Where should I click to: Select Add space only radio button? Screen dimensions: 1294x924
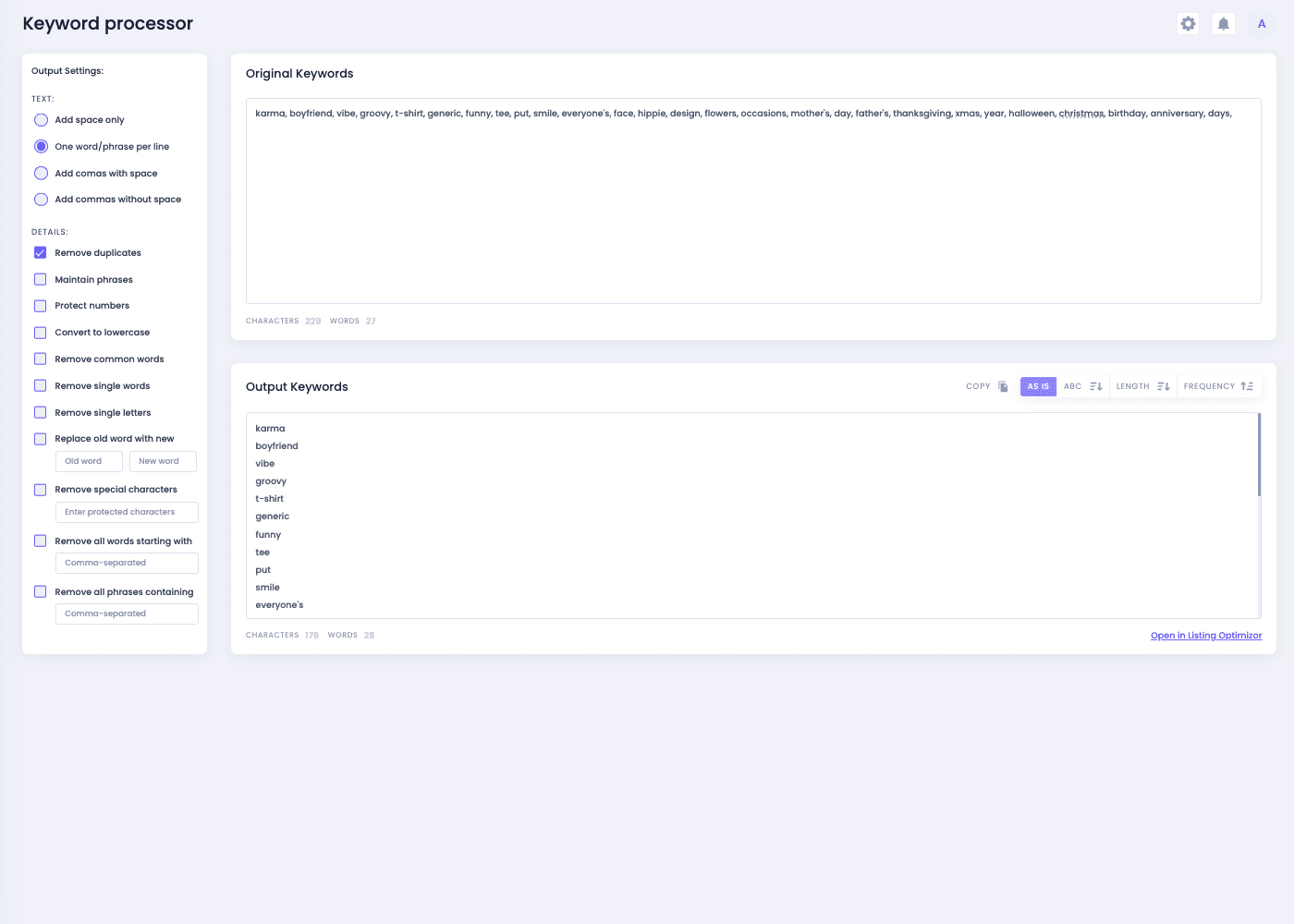(41, 119)
